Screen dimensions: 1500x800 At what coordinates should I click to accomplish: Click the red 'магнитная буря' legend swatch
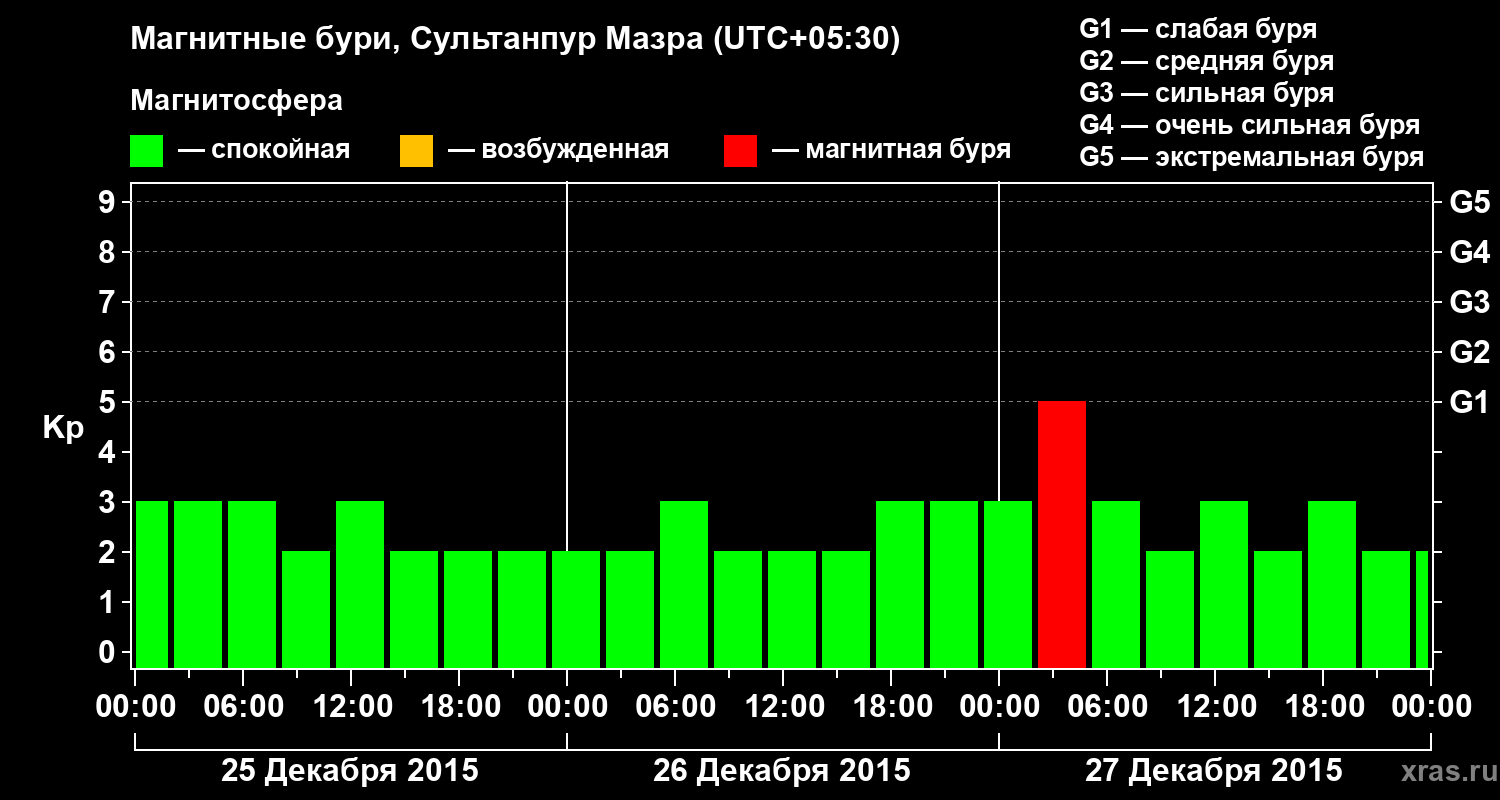[x=741, y=151]
